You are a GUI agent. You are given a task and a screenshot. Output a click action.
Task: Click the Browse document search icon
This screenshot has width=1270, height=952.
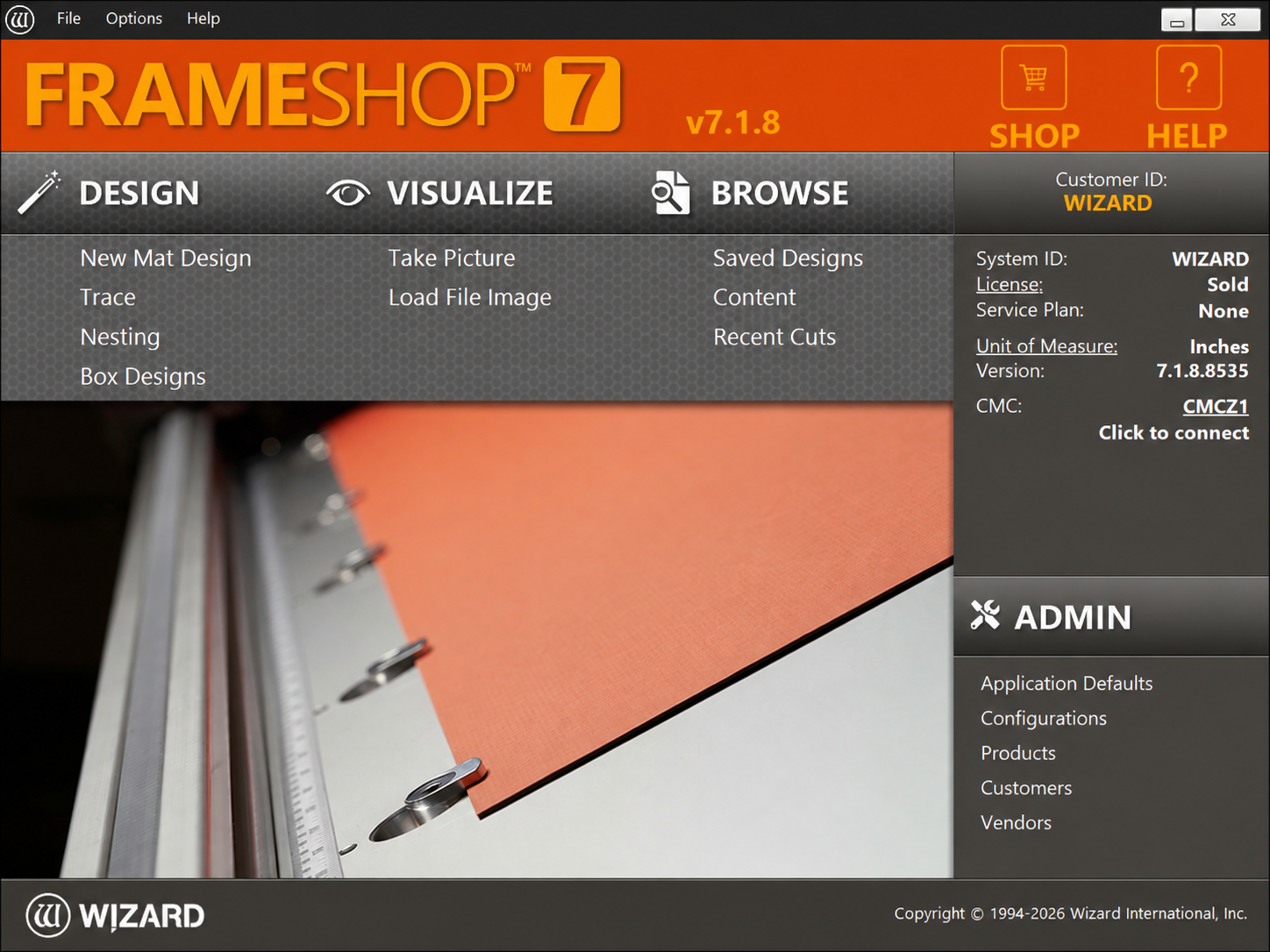671,193
